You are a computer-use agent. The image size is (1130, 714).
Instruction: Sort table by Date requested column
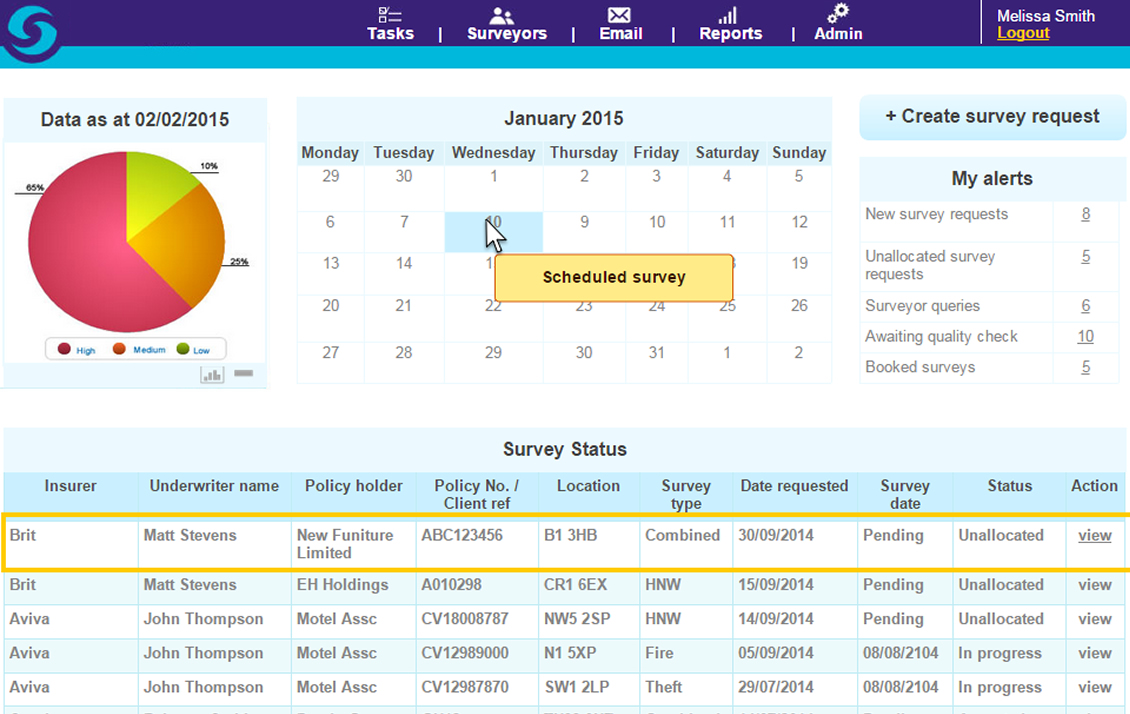click(x=794, y=486)
